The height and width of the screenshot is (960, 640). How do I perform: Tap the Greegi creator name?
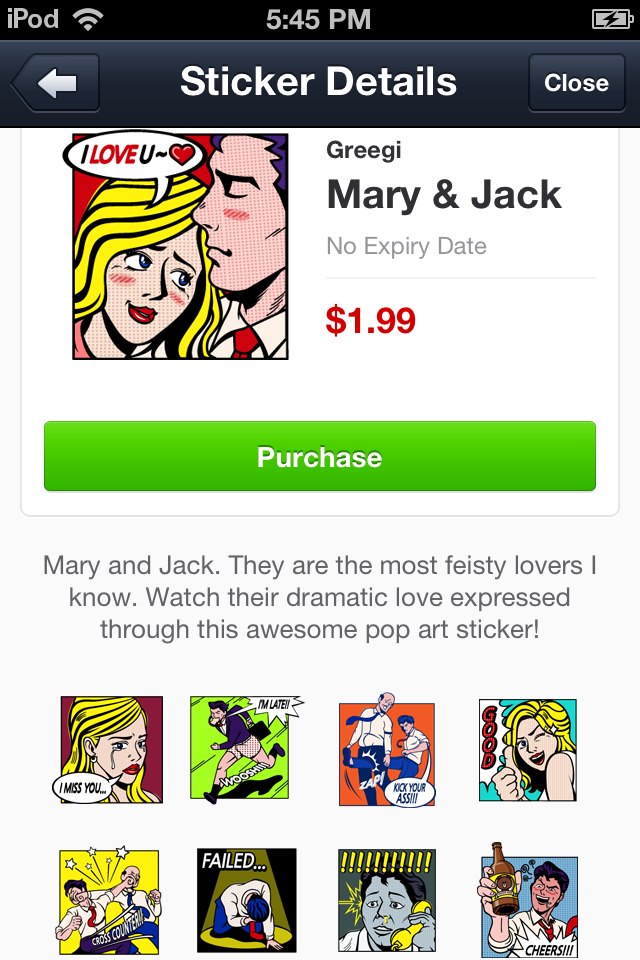(x=364, y=151)
